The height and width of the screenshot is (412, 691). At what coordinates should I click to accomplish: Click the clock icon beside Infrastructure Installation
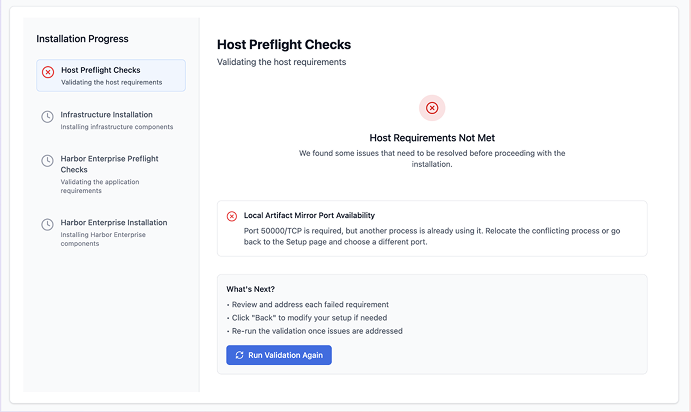[x=48, y=117]
